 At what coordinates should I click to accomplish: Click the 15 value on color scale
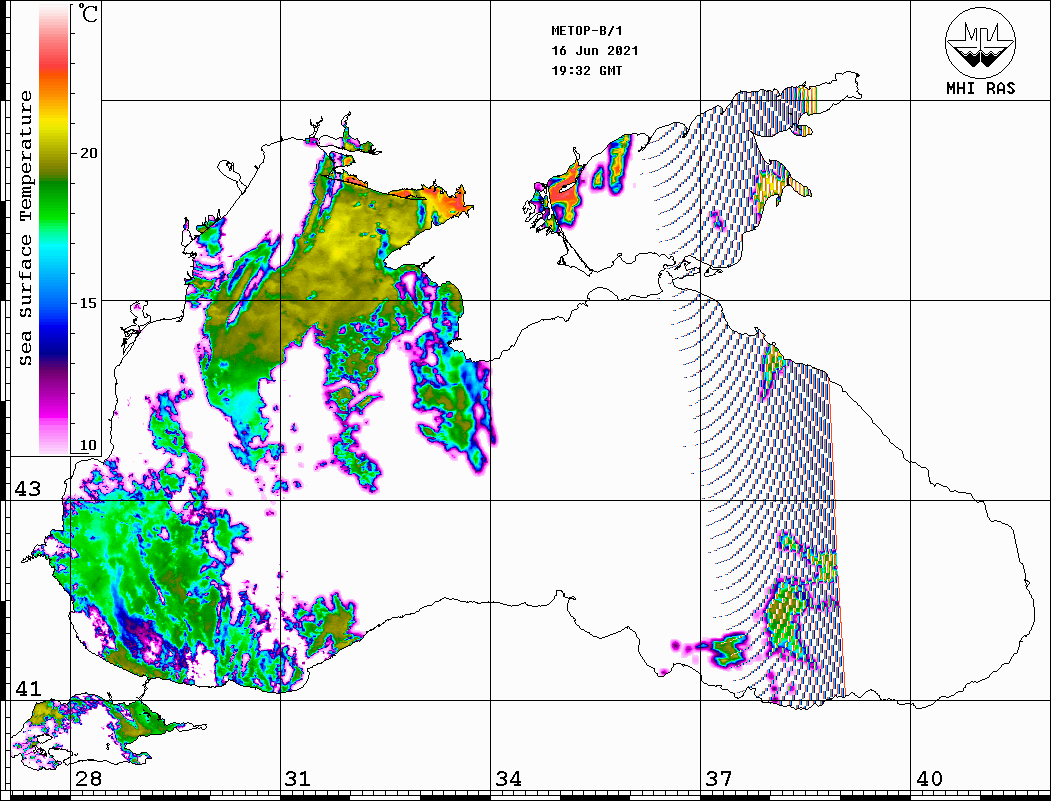point(88,303)
